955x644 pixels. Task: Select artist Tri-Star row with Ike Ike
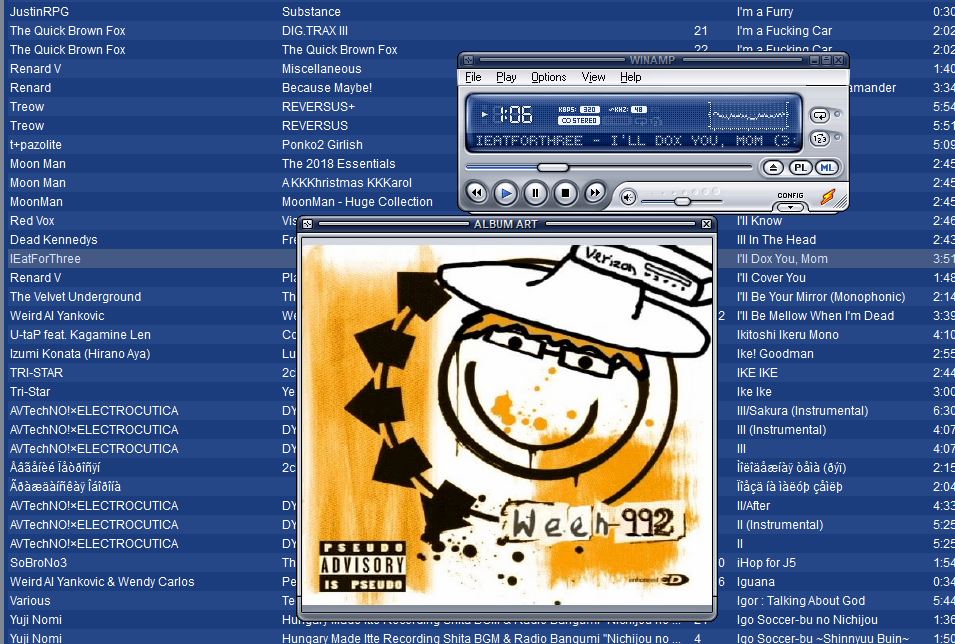[x=30, y=392]
